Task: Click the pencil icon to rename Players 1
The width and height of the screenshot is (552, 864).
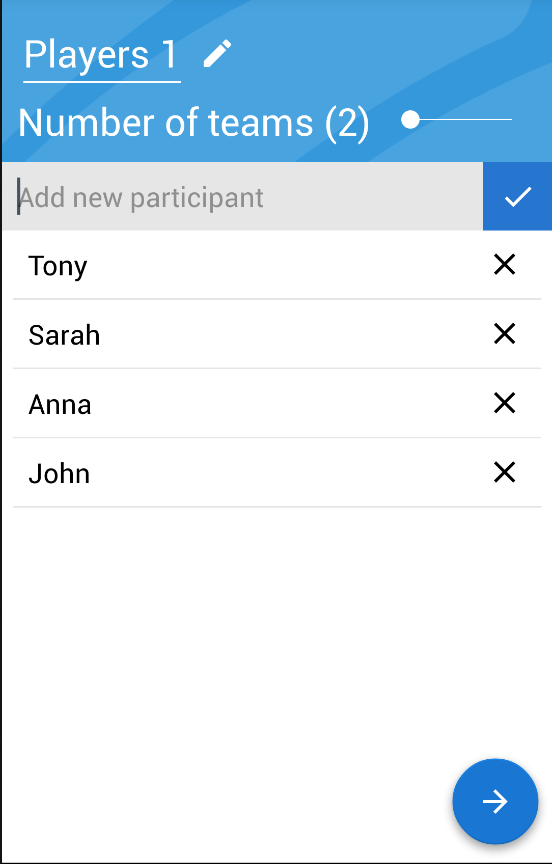Action: (x=218, y=54)
